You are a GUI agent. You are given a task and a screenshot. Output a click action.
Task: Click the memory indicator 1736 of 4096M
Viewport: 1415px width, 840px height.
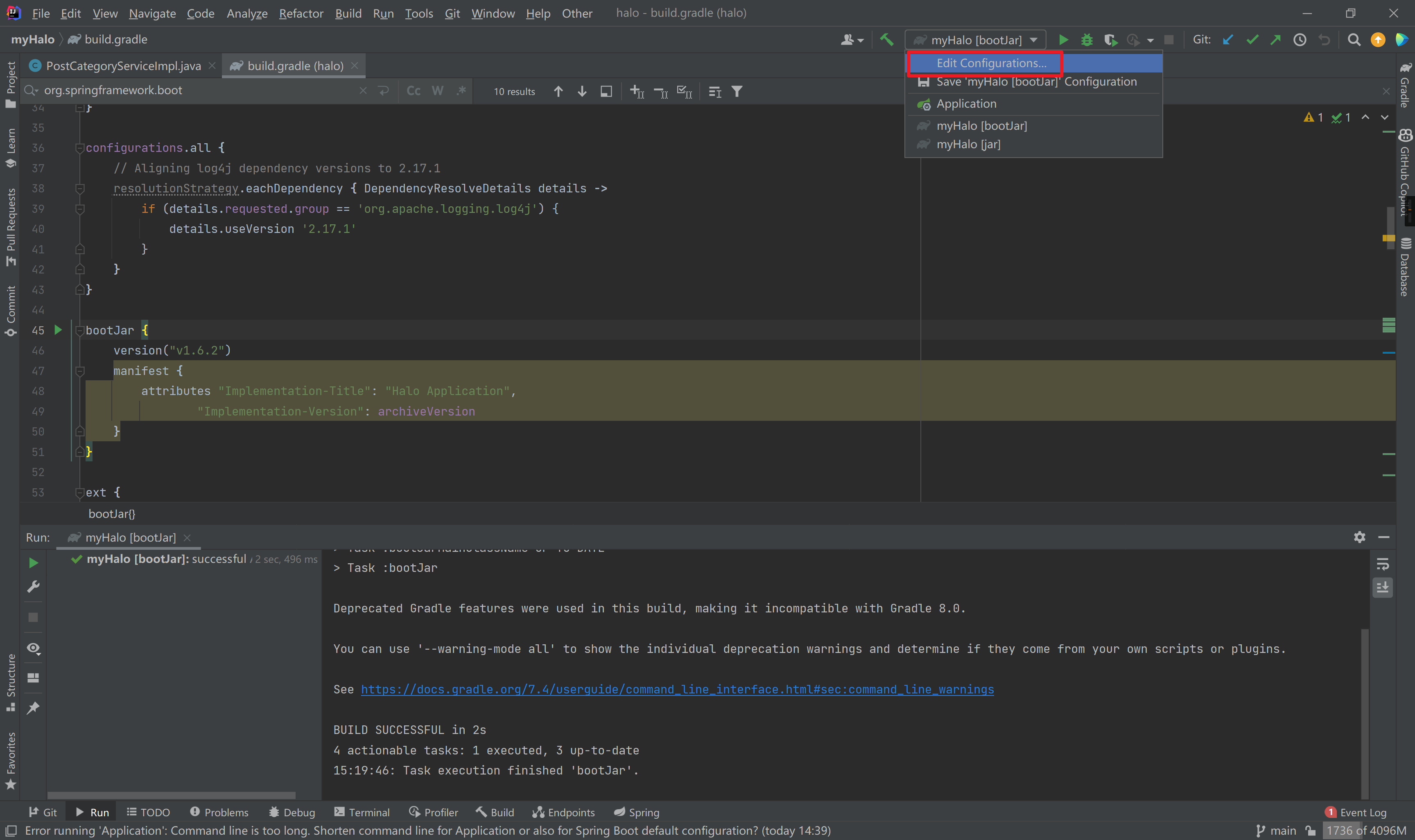coord(1366,830)
